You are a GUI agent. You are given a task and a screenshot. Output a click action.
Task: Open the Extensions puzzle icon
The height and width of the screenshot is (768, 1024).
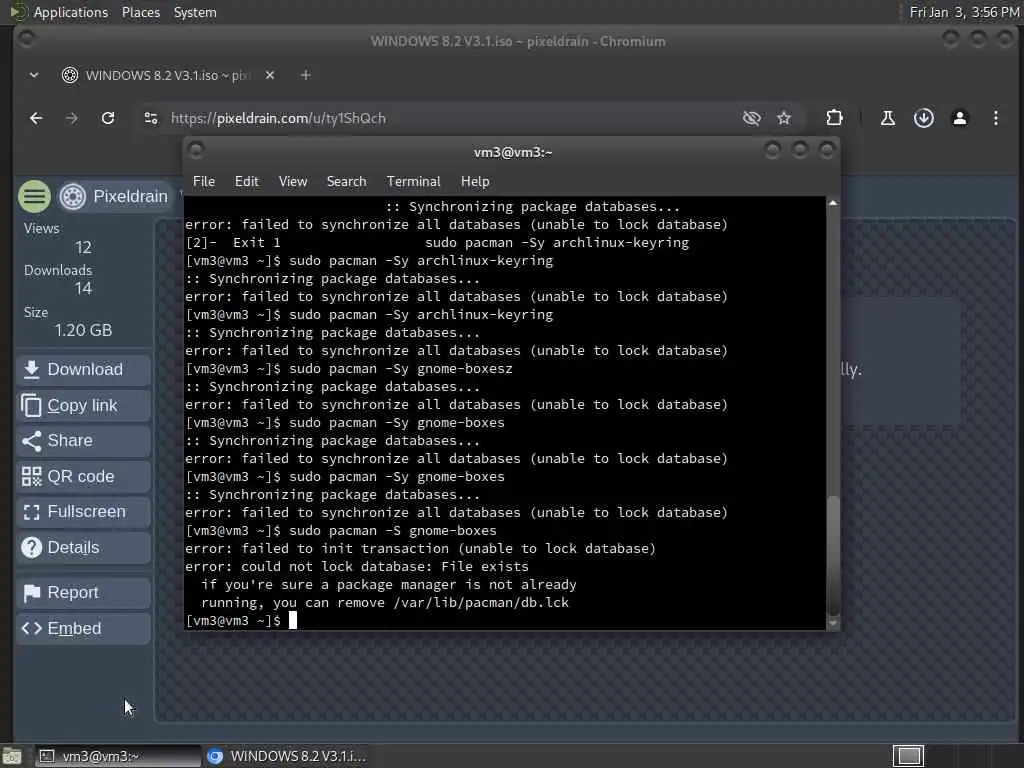point(834,118)
